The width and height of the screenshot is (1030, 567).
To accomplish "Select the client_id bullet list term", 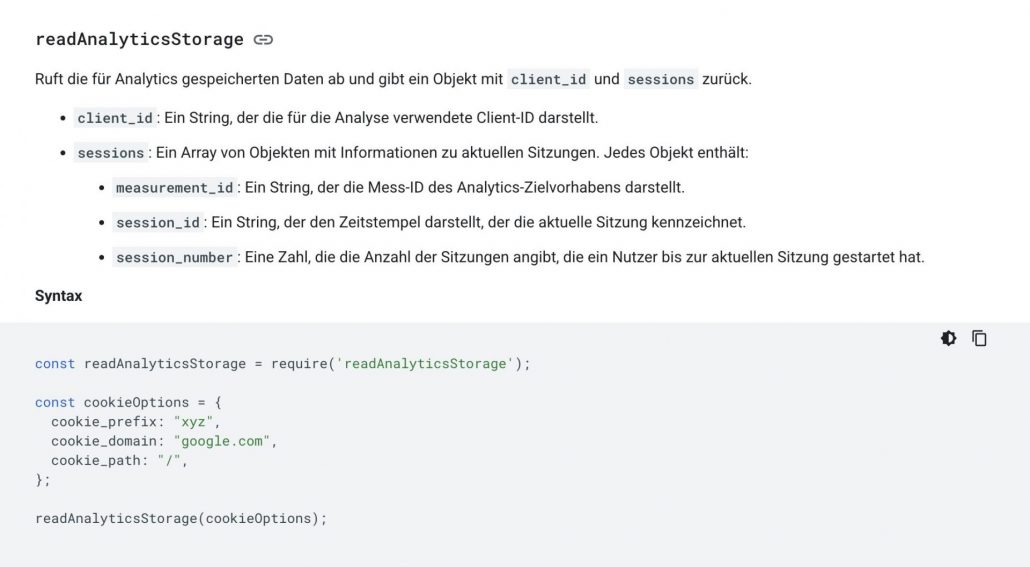I will tap(115, 118).
